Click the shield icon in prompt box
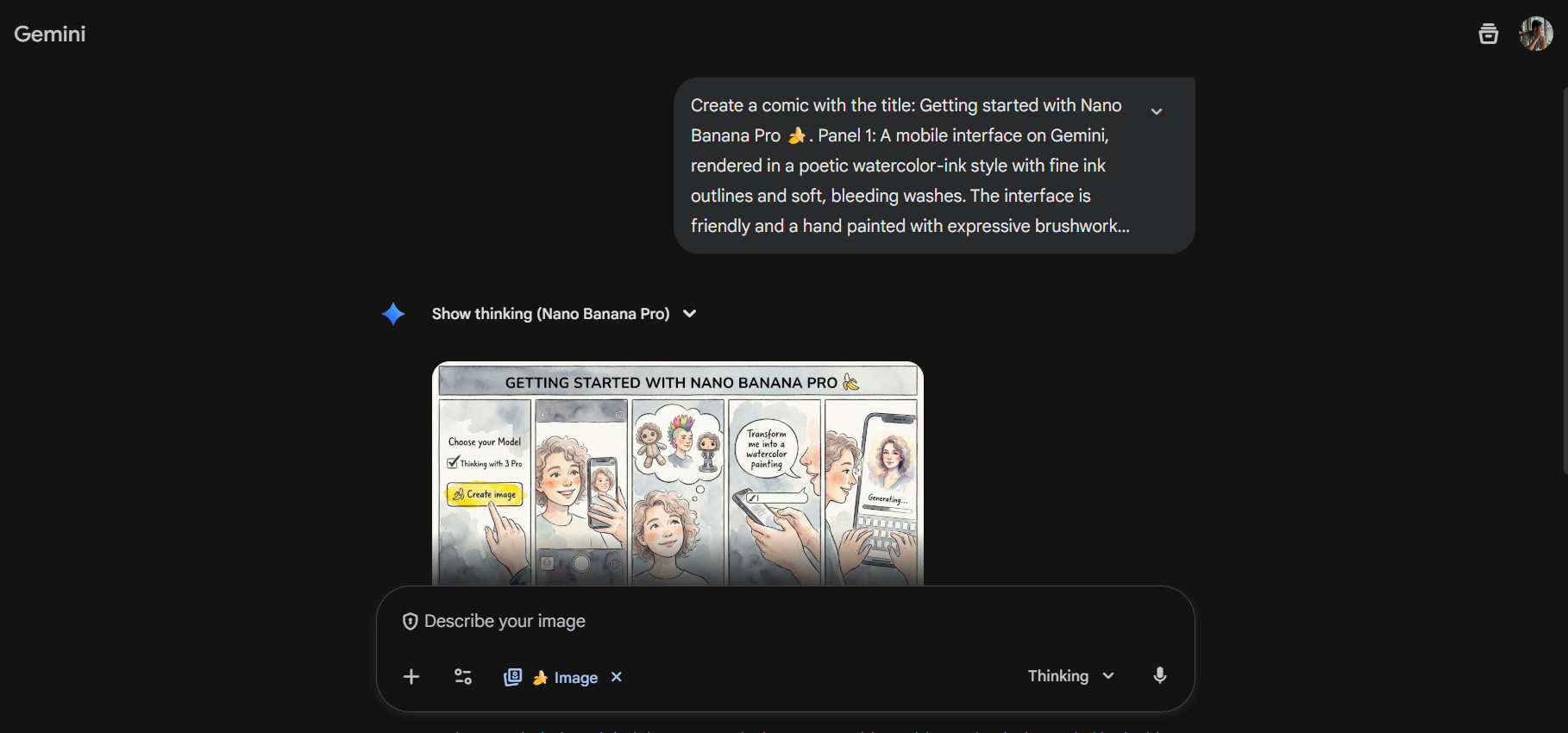 [411, 622]
